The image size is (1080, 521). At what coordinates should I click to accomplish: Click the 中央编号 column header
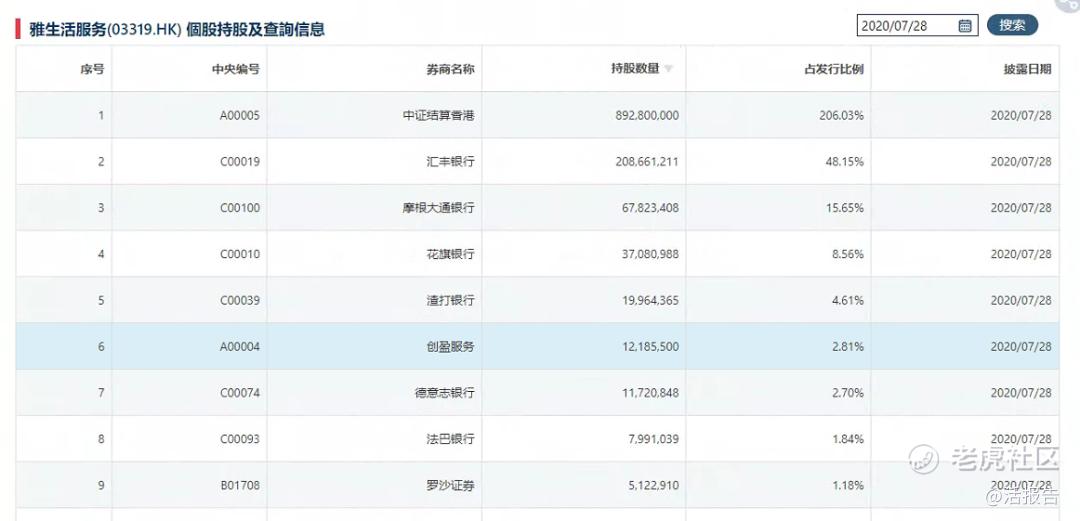coord(236,69)
